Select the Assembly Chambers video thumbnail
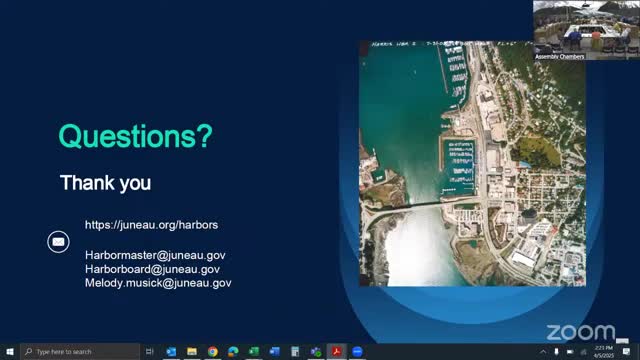This screenshot has height=360, width=640. pos(586,30)
